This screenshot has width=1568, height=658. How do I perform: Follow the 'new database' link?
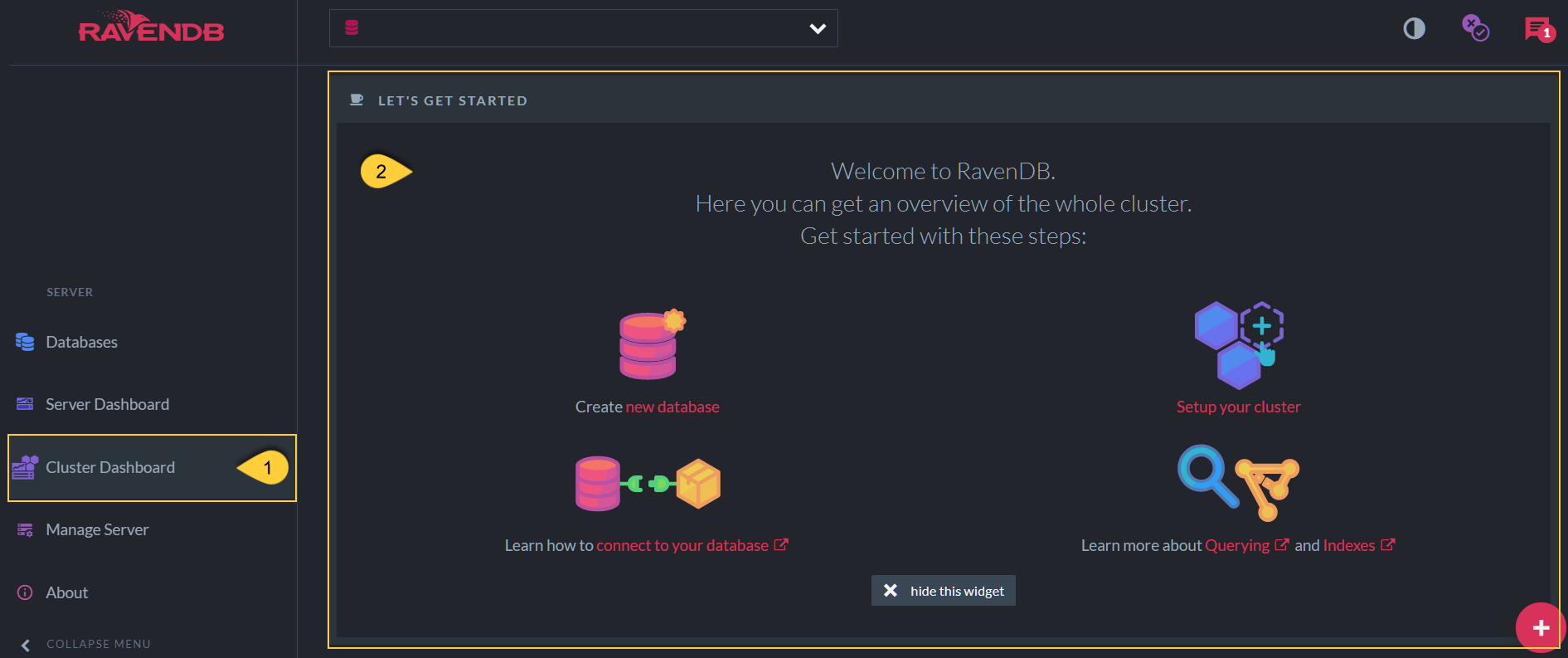point(672,407)
